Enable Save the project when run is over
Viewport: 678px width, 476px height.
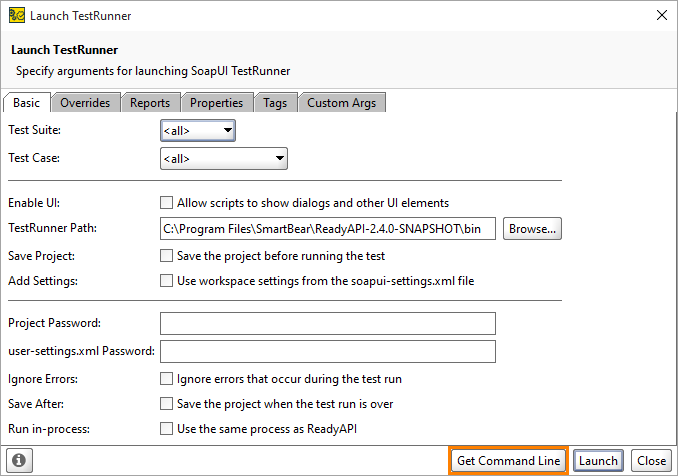click(x=166, y=404)
